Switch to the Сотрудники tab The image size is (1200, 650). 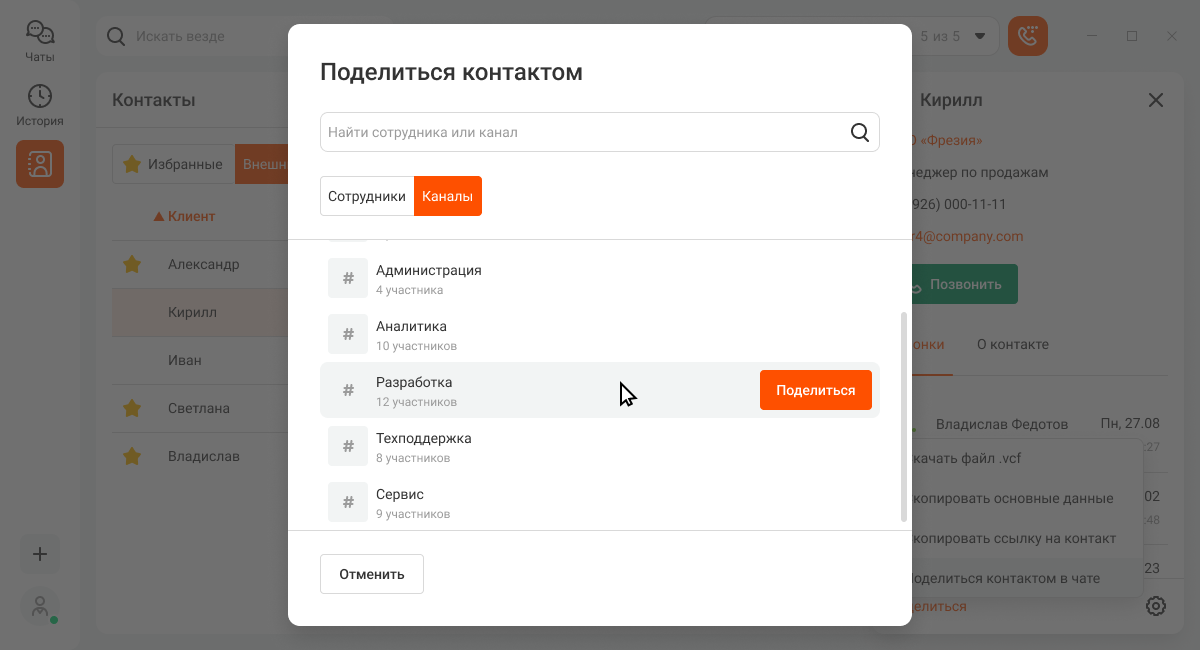(x=367, y=196)
